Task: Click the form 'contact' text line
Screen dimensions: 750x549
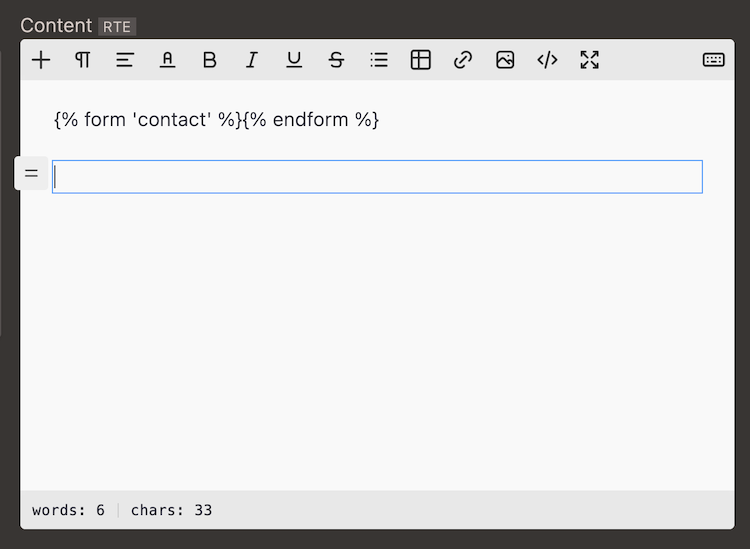Action: [x=217, y=120]
